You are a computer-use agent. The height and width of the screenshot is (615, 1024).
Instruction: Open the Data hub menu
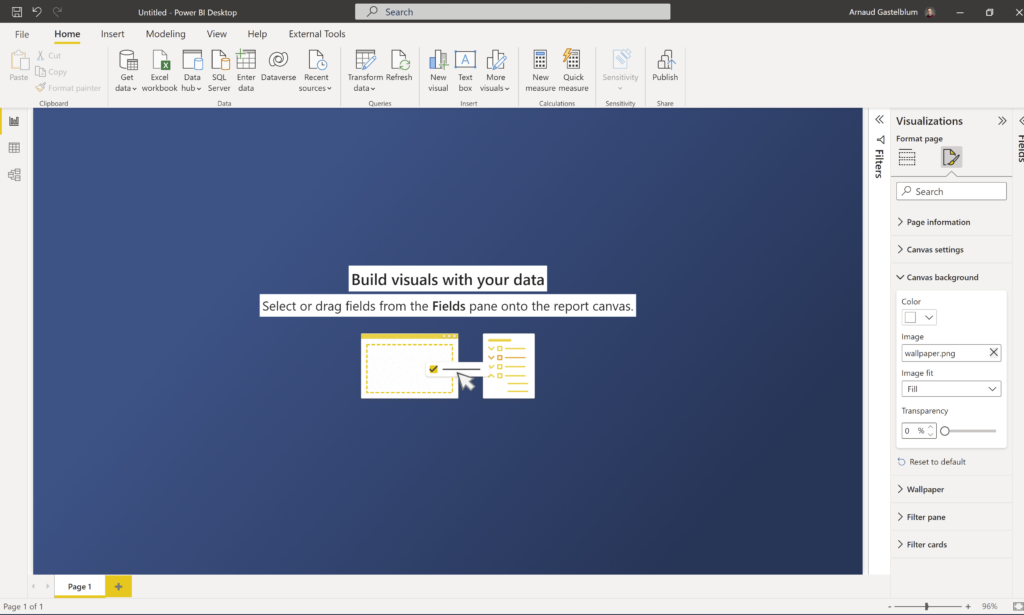(x=191, y=71)
